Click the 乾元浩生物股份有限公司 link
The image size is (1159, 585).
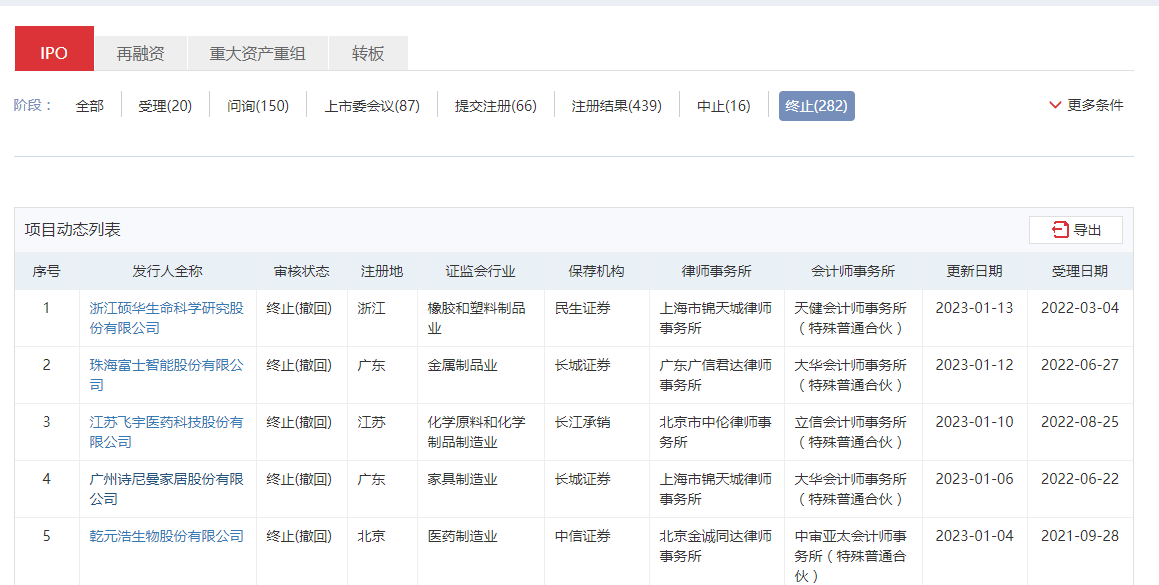[166, 536]
